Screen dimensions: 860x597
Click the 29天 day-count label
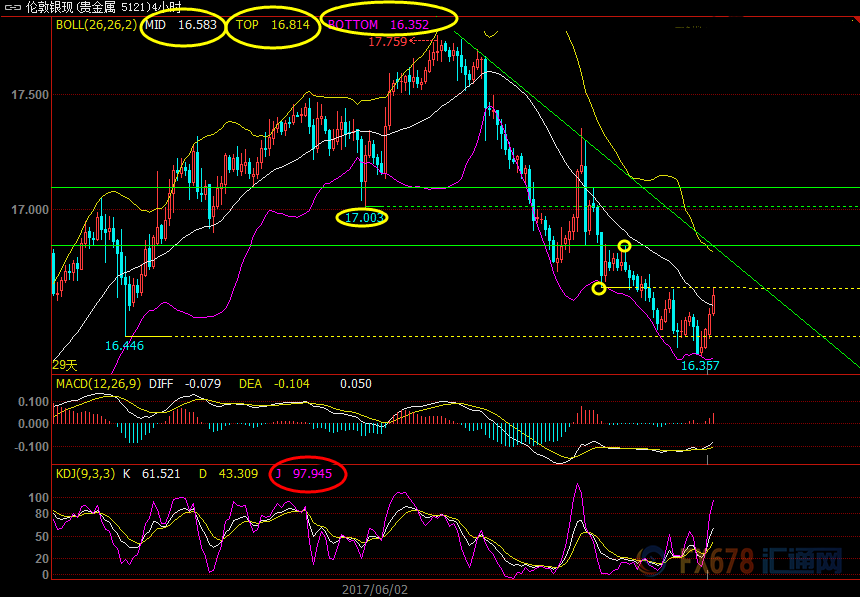click(x=65, y=366)
